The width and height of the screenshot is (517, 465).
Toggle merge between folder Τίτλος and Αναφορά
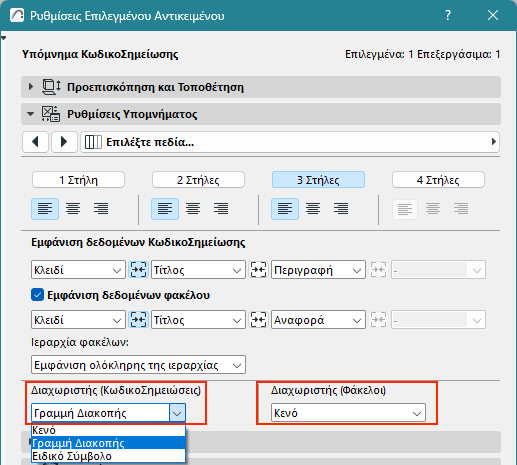point(258,320)
